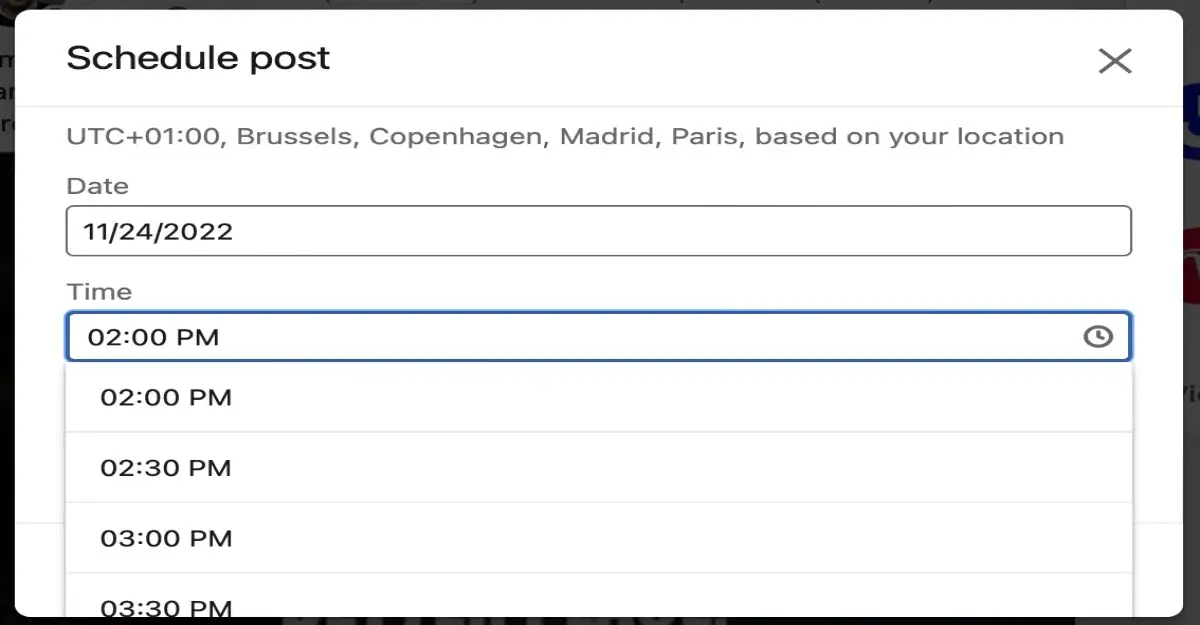
Task: Click the highlighted 02:00 PM time entry
Action: click(x=166, y=398)
